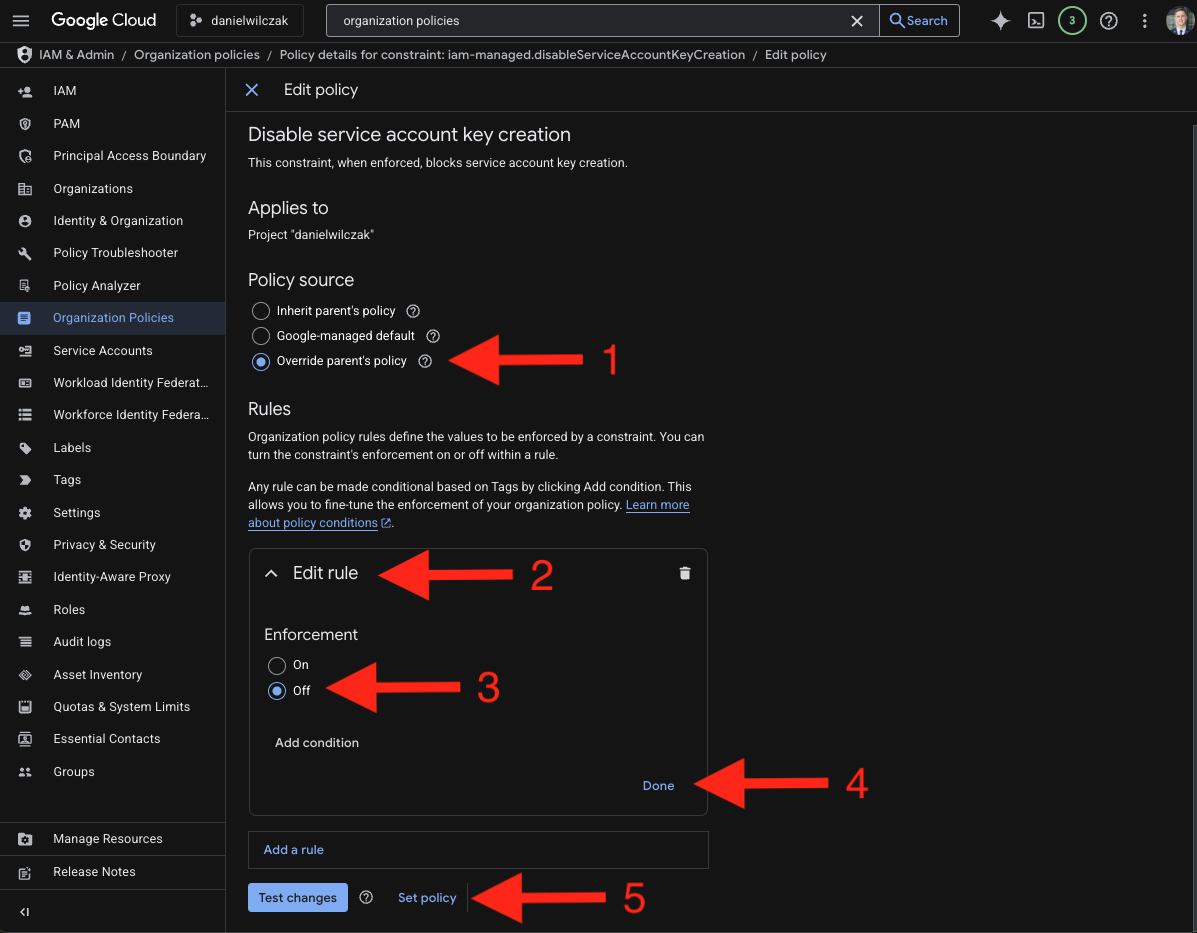Open the main navigation hamburger menu
1197x933 pixels.
click(22, 20)
